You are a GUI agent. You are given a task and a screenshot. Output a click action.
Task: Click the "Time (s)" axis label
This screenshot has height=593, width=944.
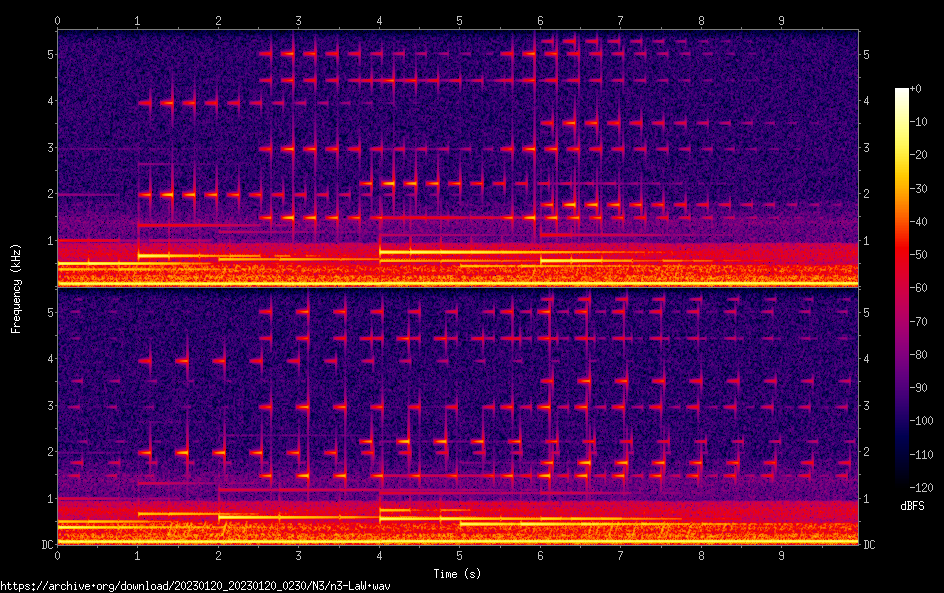pos(458,574)
